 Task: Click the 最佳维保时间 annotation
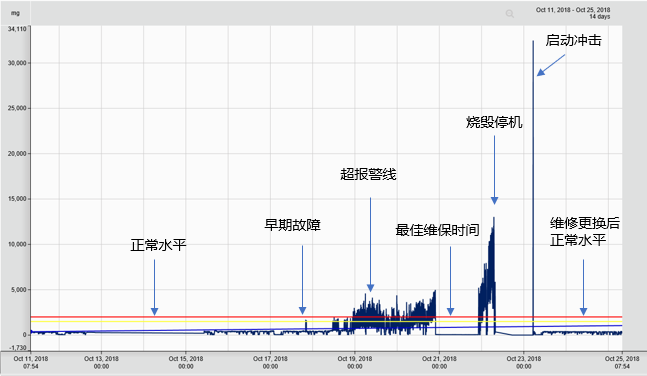437,230
